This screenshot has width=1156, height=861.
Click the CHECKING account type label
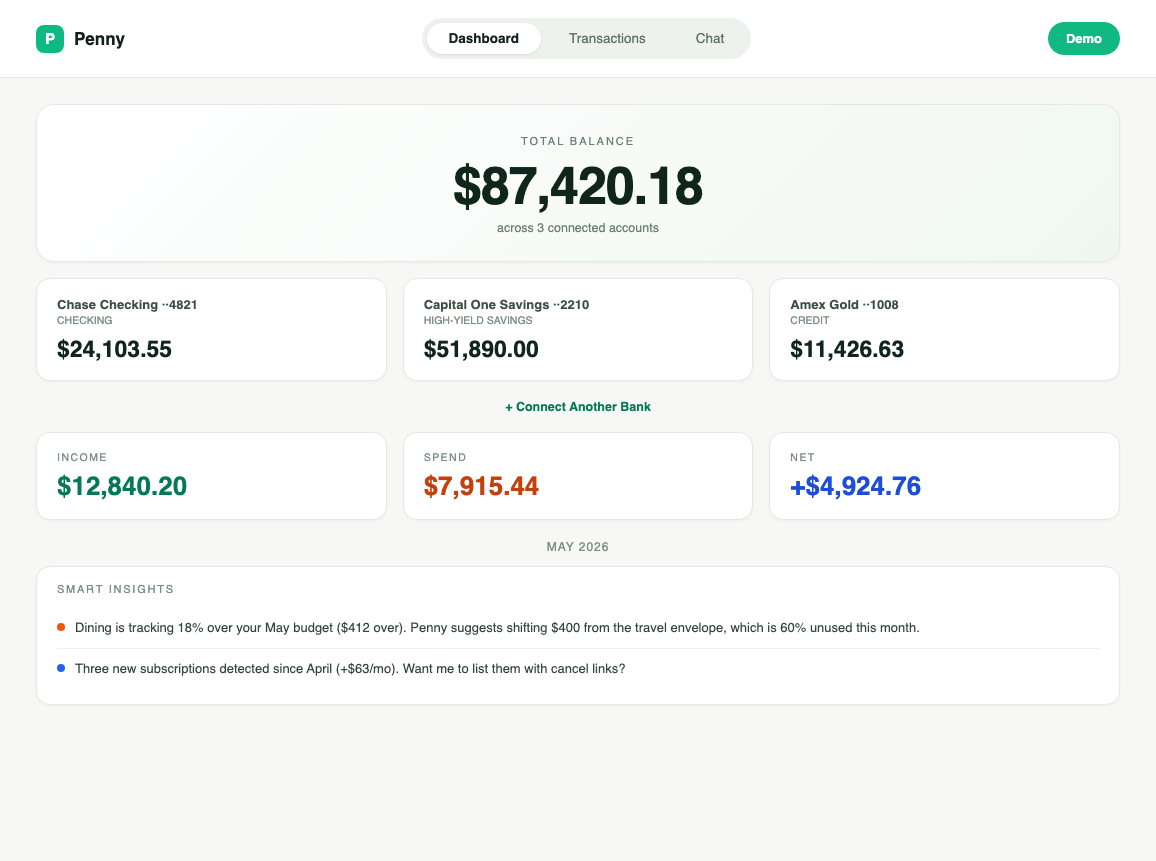(x=85, y=320)
